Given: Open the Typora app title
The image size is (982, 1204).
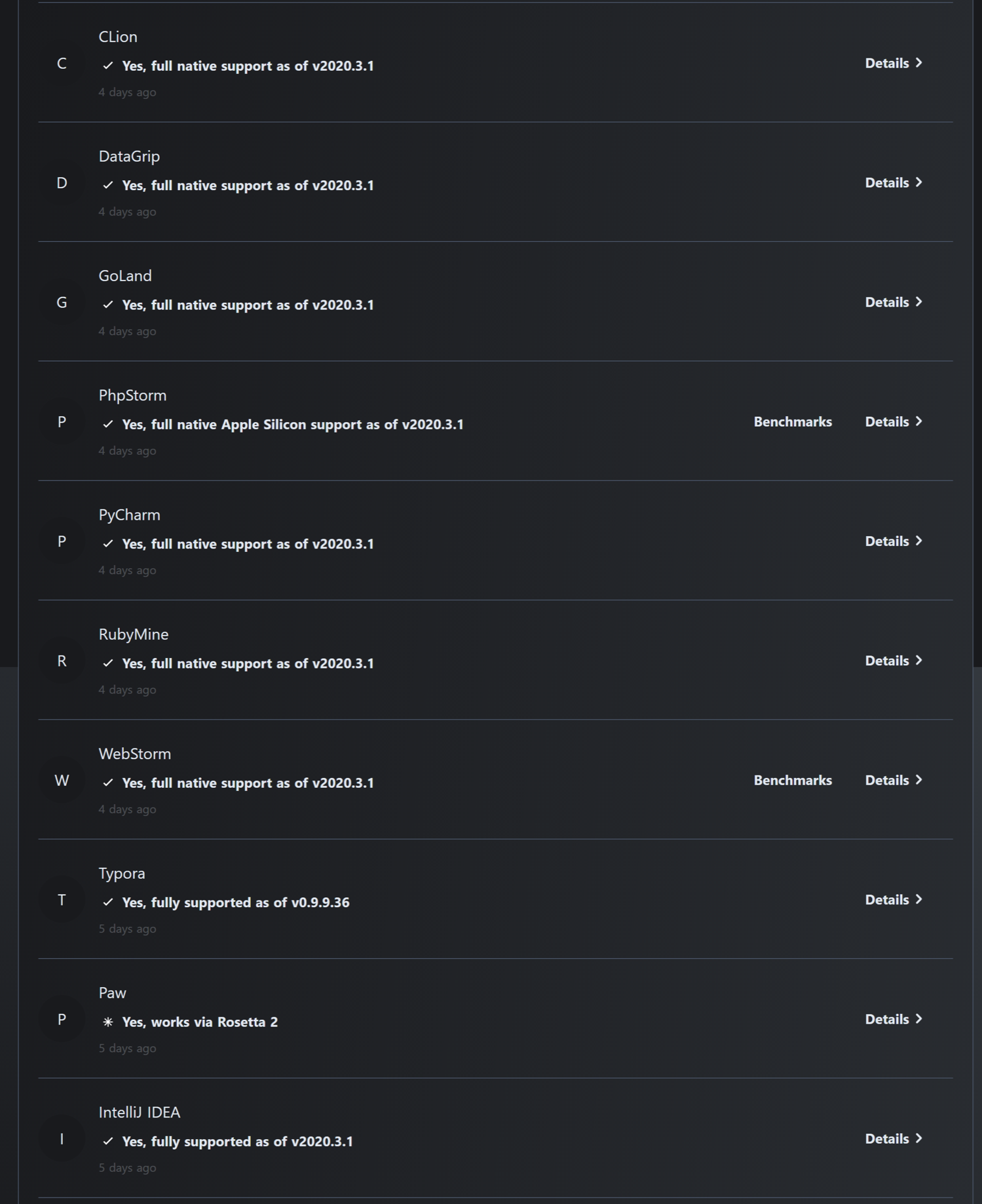Looking at the screenshot, I should click(x=122, y=874).
